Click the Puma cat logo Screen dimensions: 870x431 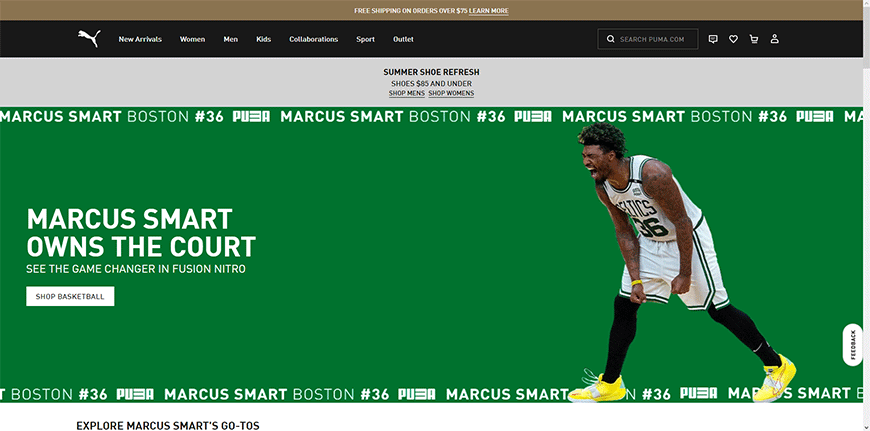[89, 38]
